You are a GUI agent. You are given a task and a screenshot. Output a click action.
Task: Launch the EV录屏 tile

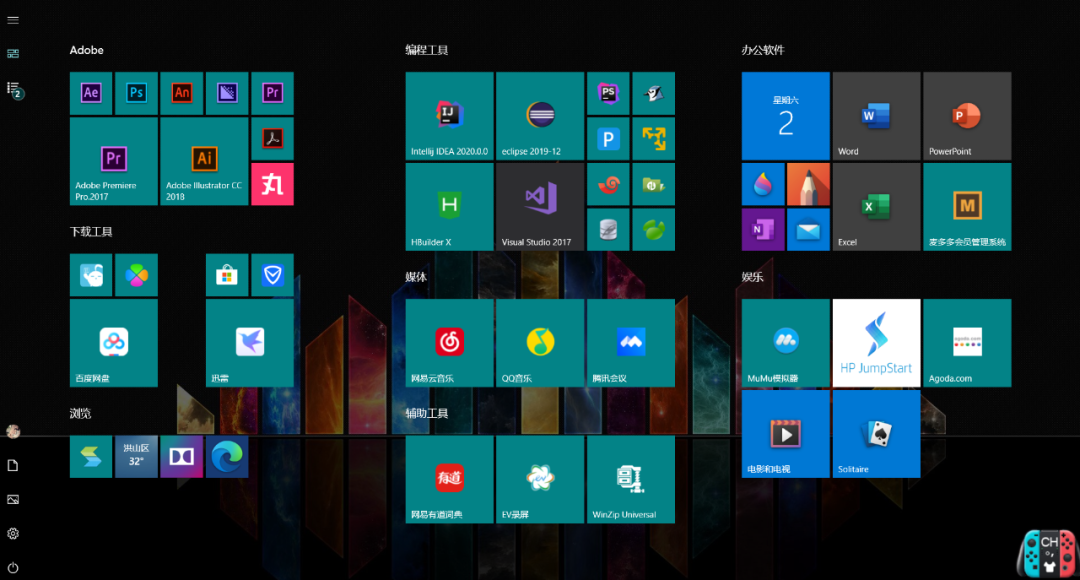[x=541, y=479]
